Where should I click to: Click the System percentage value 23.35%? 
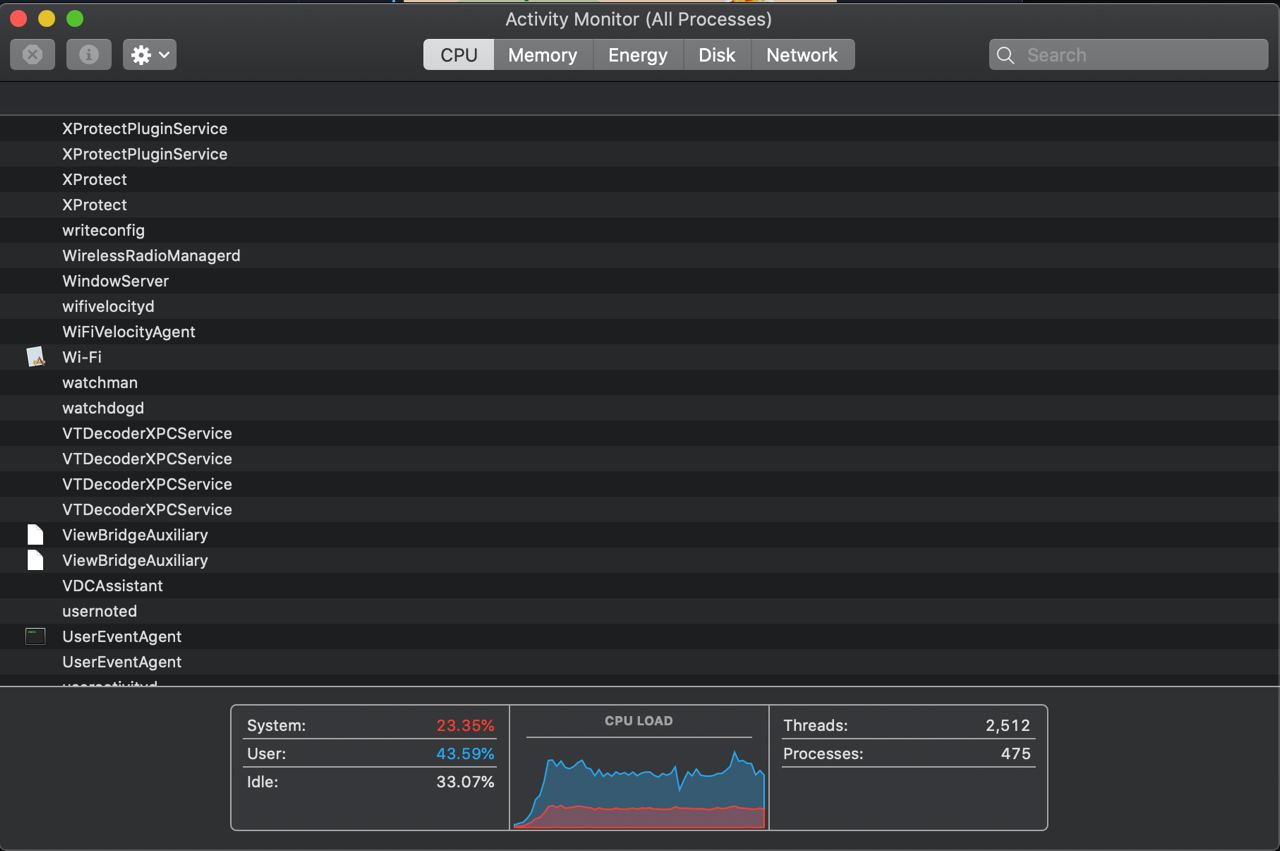pyautogui.click(x=465, y=725)
